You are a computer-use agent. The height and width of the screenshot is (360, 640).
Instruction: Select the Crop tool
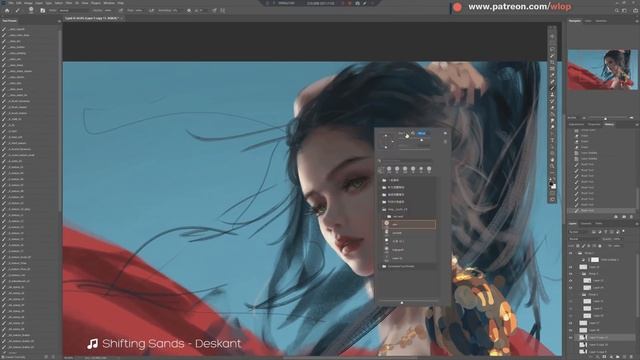(552, 62)
